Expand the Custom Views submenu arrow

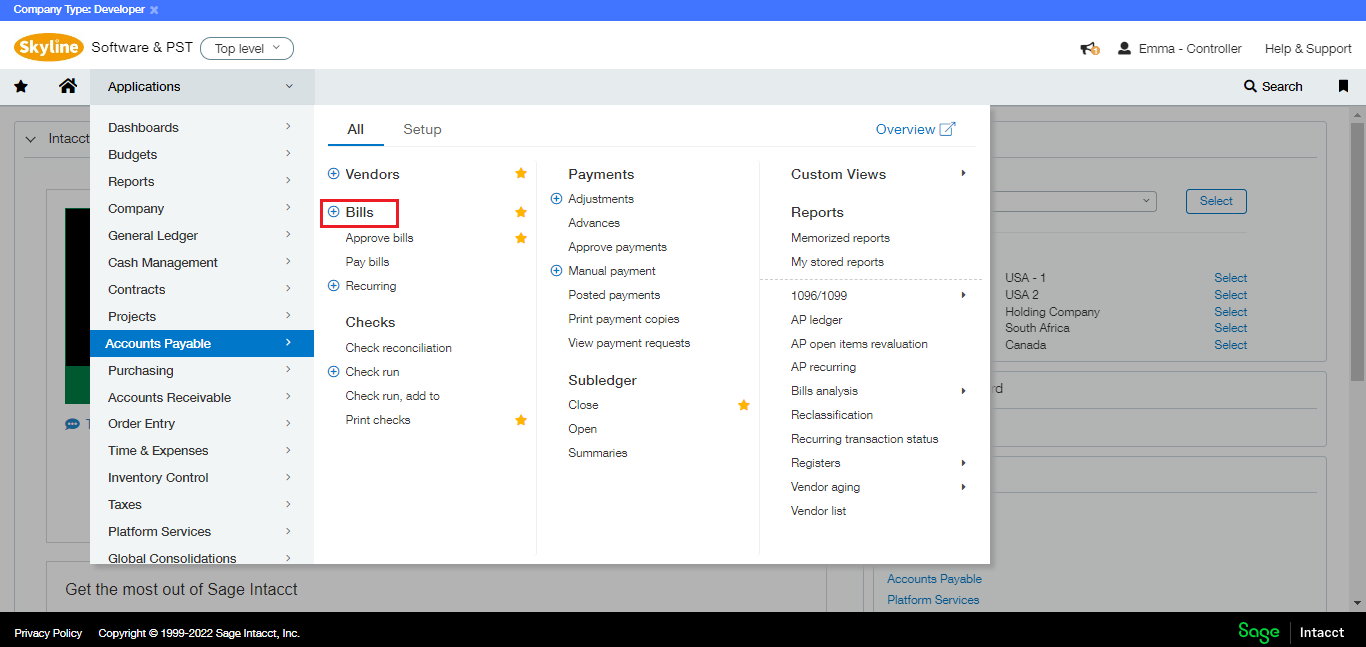point(964,174)
